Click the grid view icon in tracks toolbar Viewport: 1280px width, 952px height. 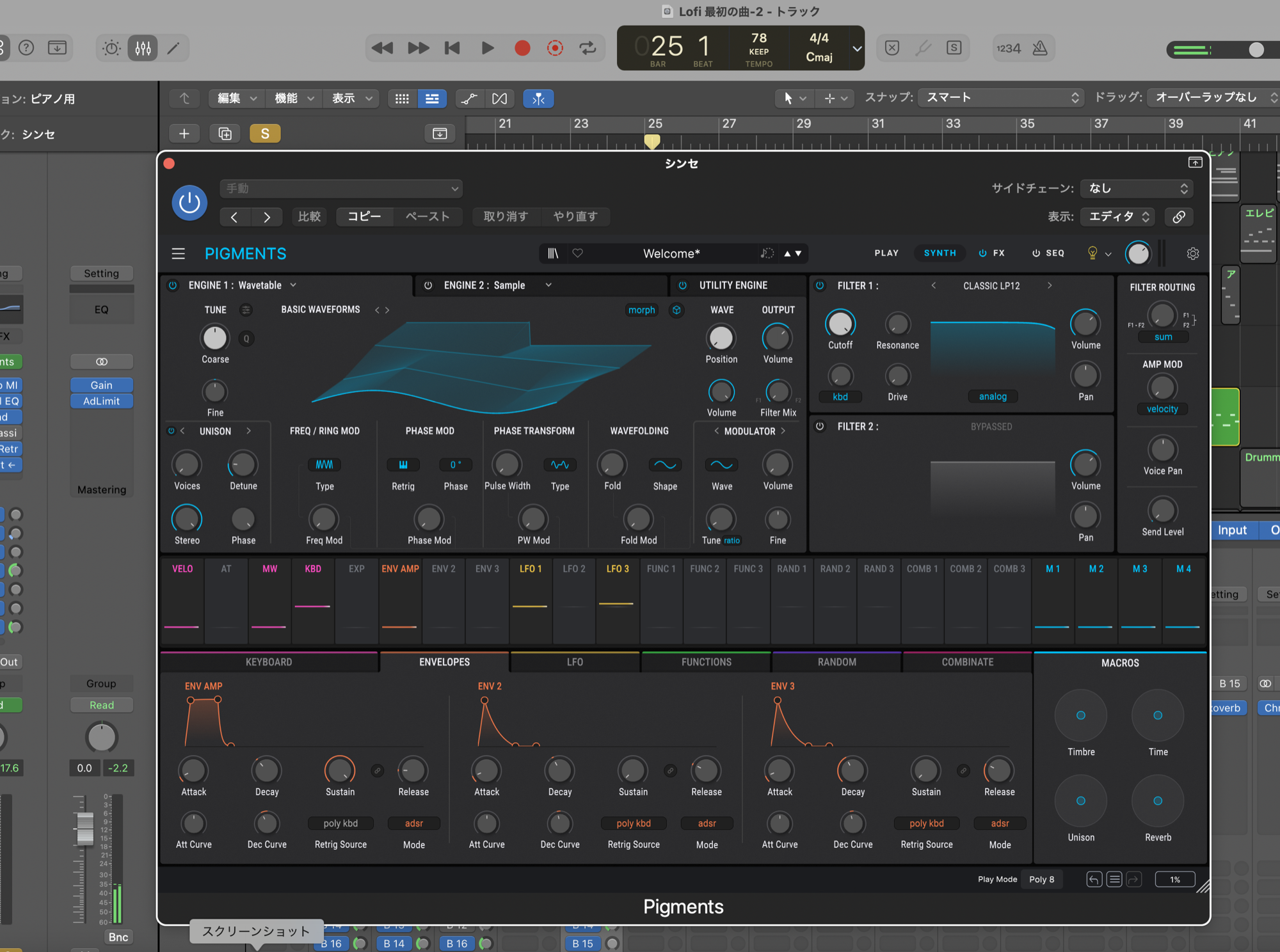pyautogui.click(x=402, y=99)
